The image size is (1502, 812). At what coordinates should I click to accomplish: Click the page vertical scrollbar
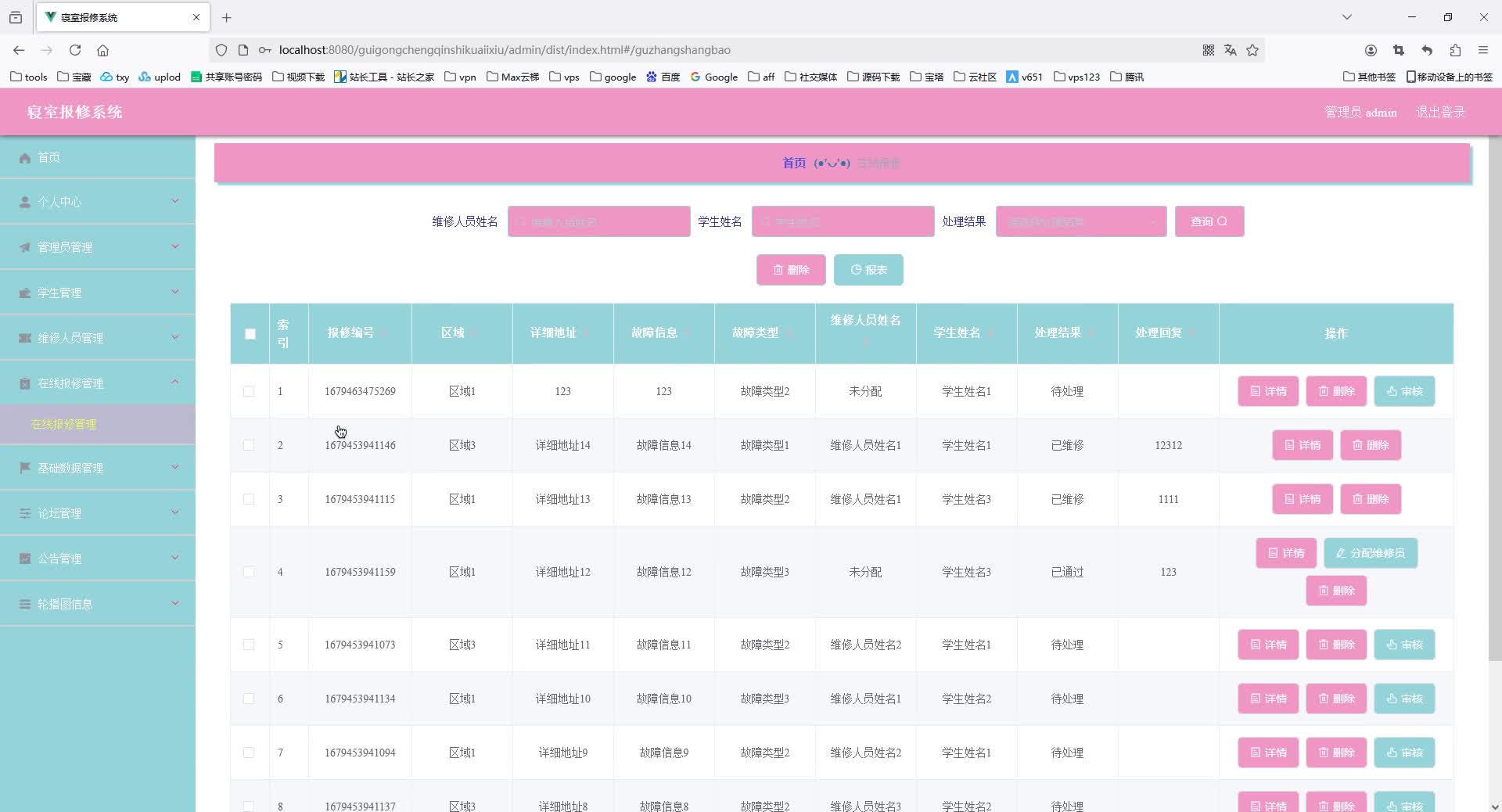pos(1495,399)
